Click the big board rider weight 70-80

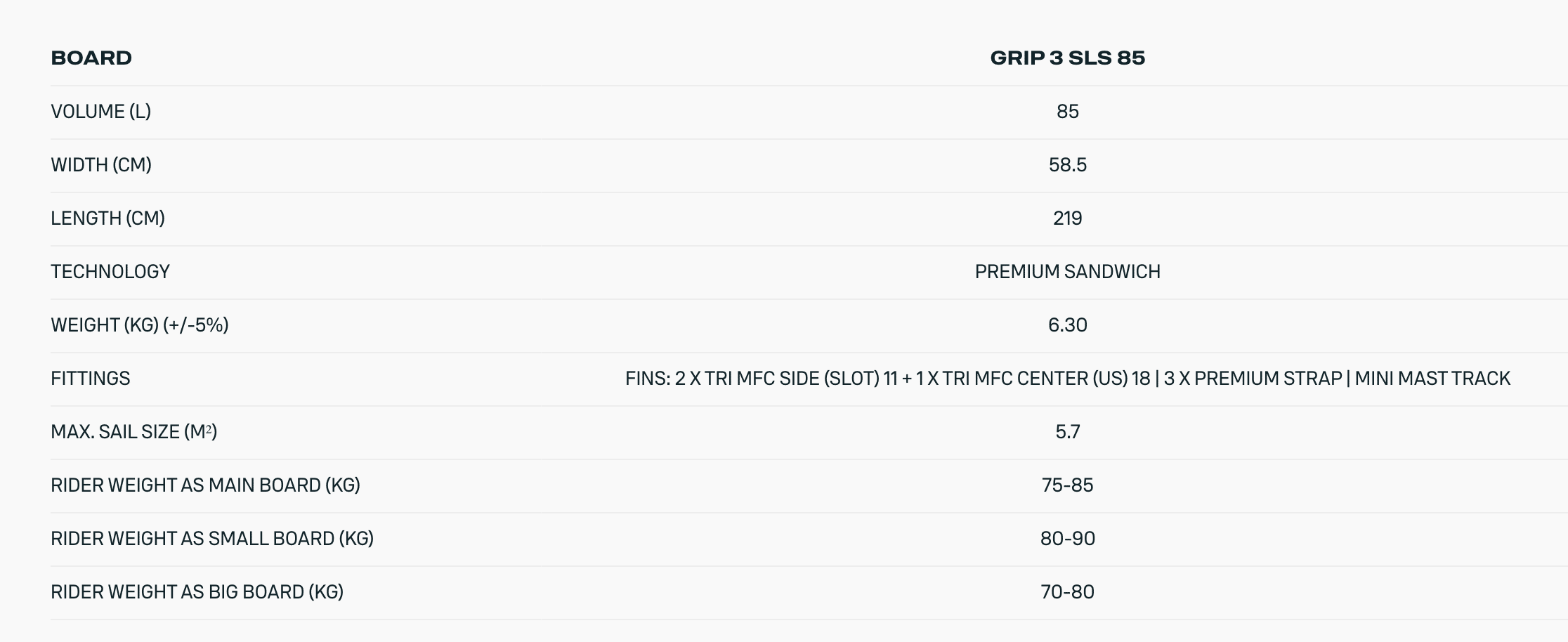coord(1067,592)
